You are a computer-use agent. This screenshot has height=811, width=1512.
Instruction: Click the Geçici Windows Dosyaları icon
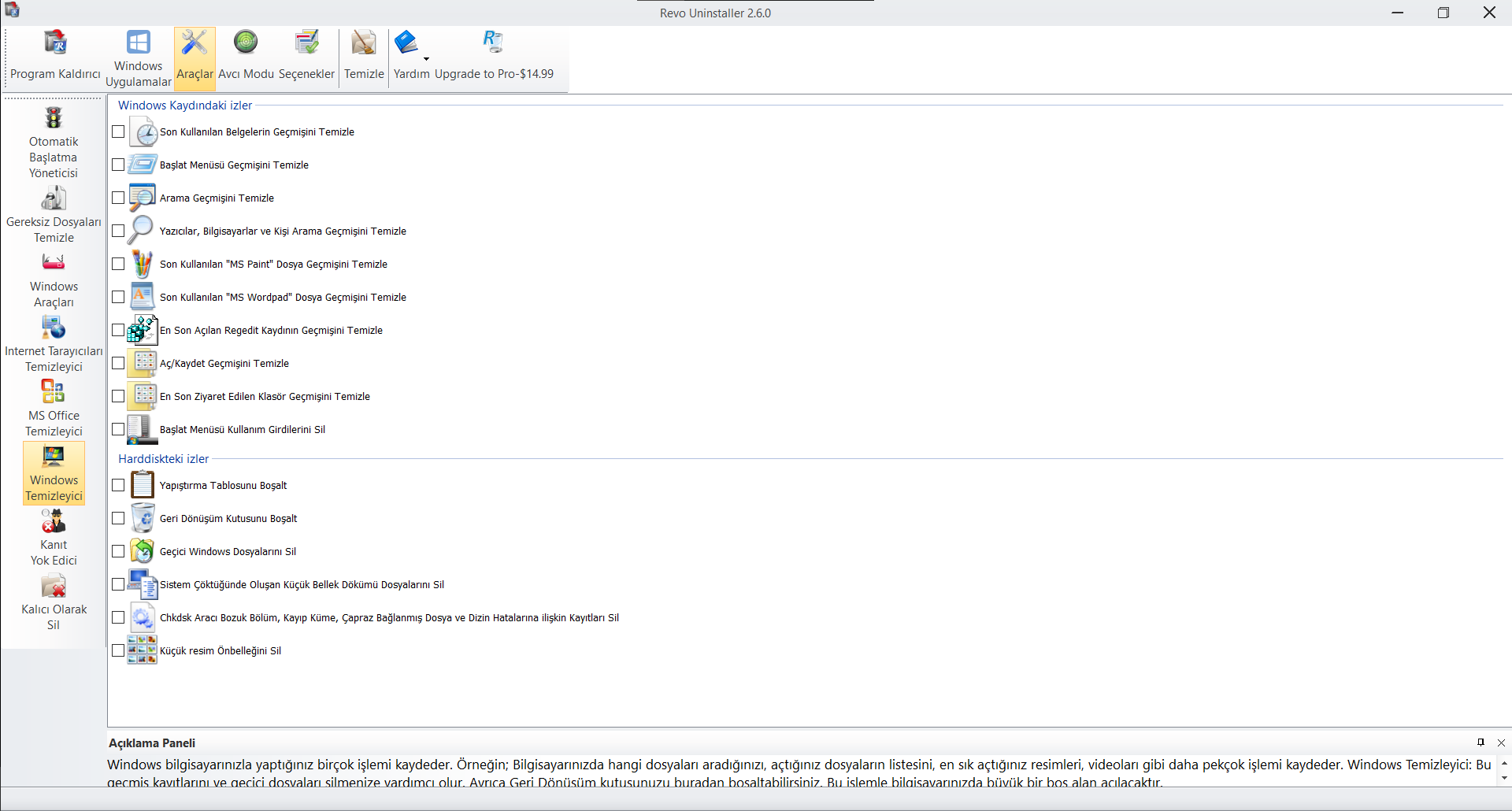pos(143,551)
